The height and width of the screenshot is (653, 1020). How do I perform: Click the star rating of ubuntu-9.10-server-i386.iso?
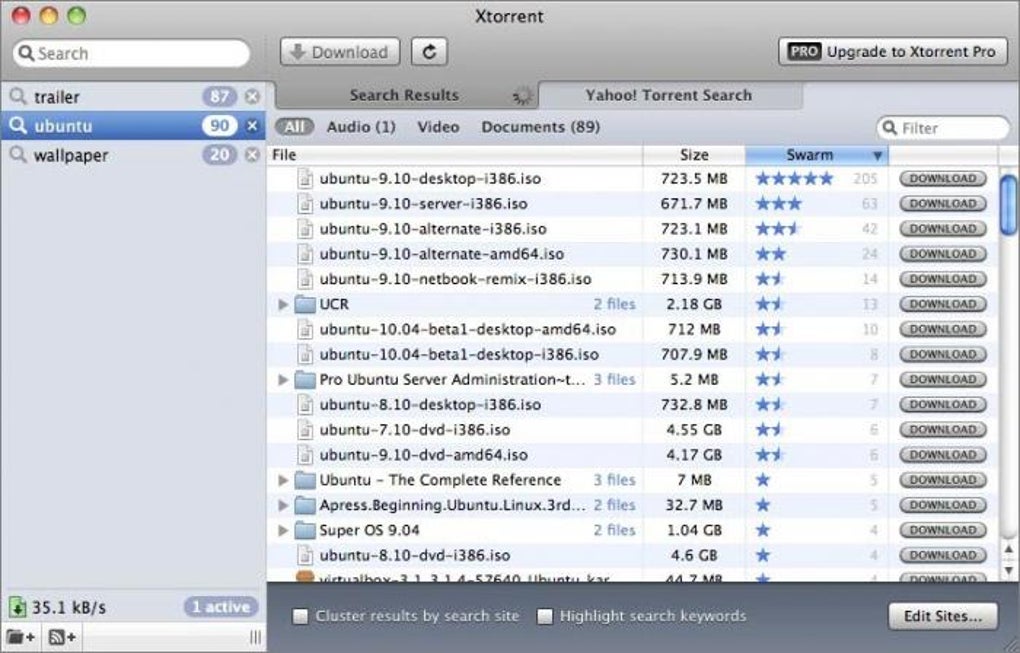point(779,204)
